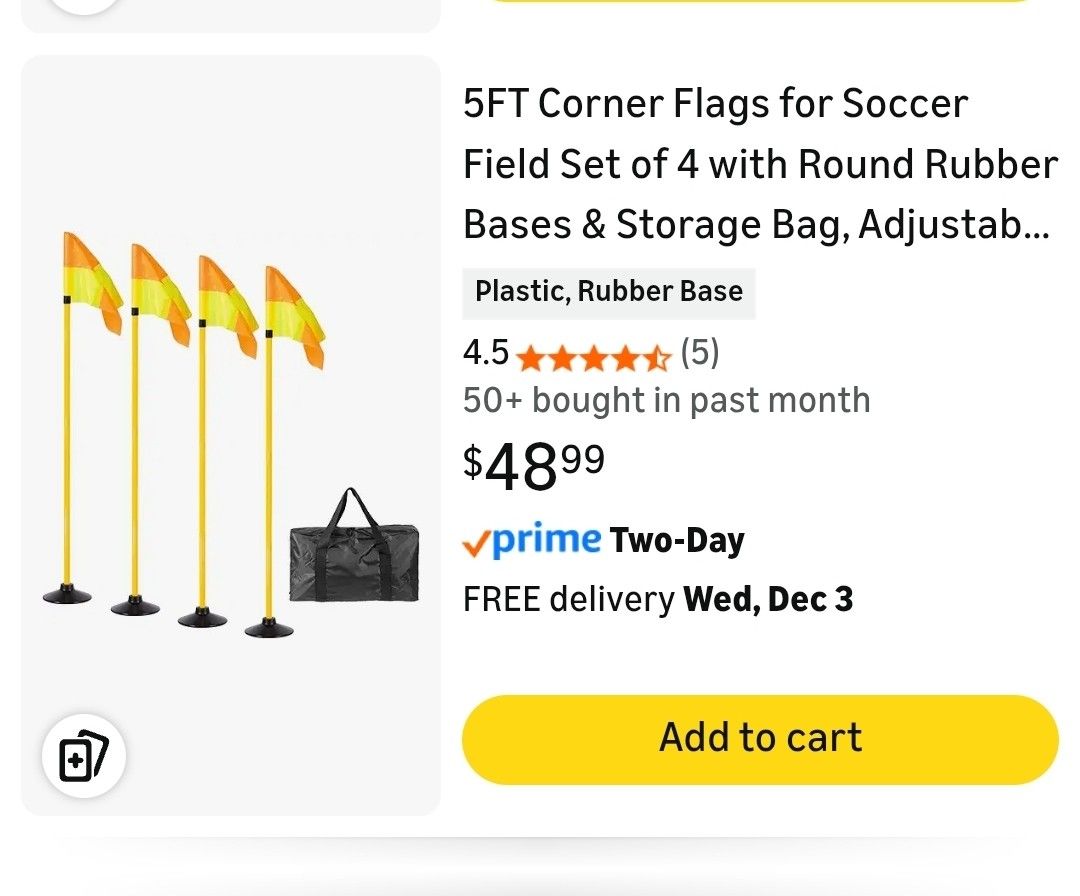The width and height of the screenshot is (1080, 896).
Task: Open reviews by clicking the (5) count
Action: [x=700, y=352]
